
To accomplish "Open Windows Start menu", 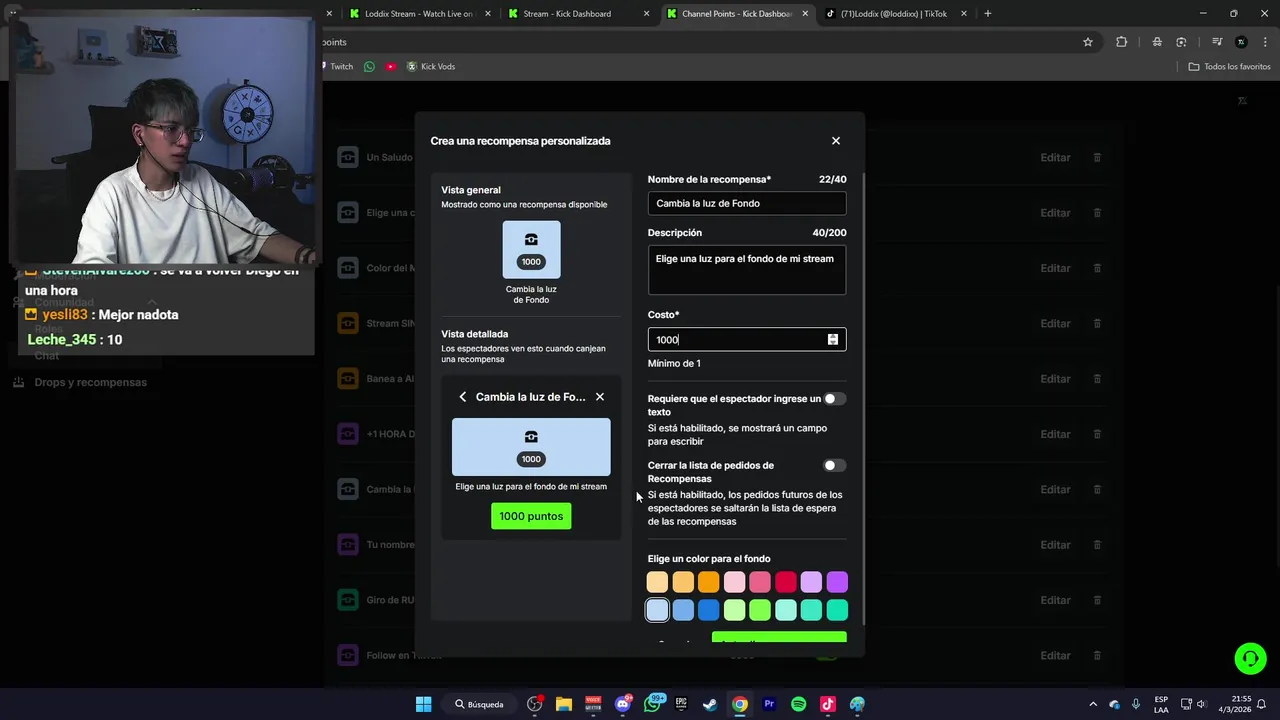I will [x=423, y=704].
